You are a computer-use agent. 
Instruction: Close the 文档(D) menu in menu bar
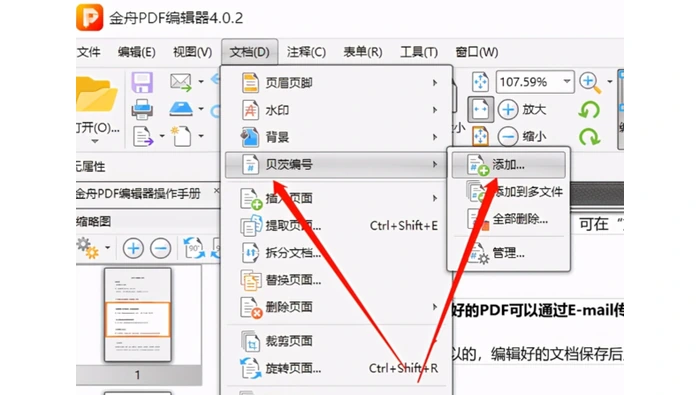(250, 52)
